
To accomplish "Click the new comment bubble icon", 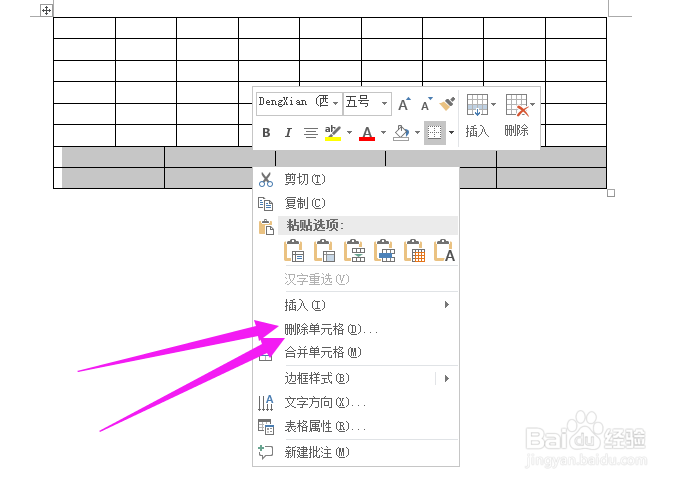I will (x=266, y=452).
